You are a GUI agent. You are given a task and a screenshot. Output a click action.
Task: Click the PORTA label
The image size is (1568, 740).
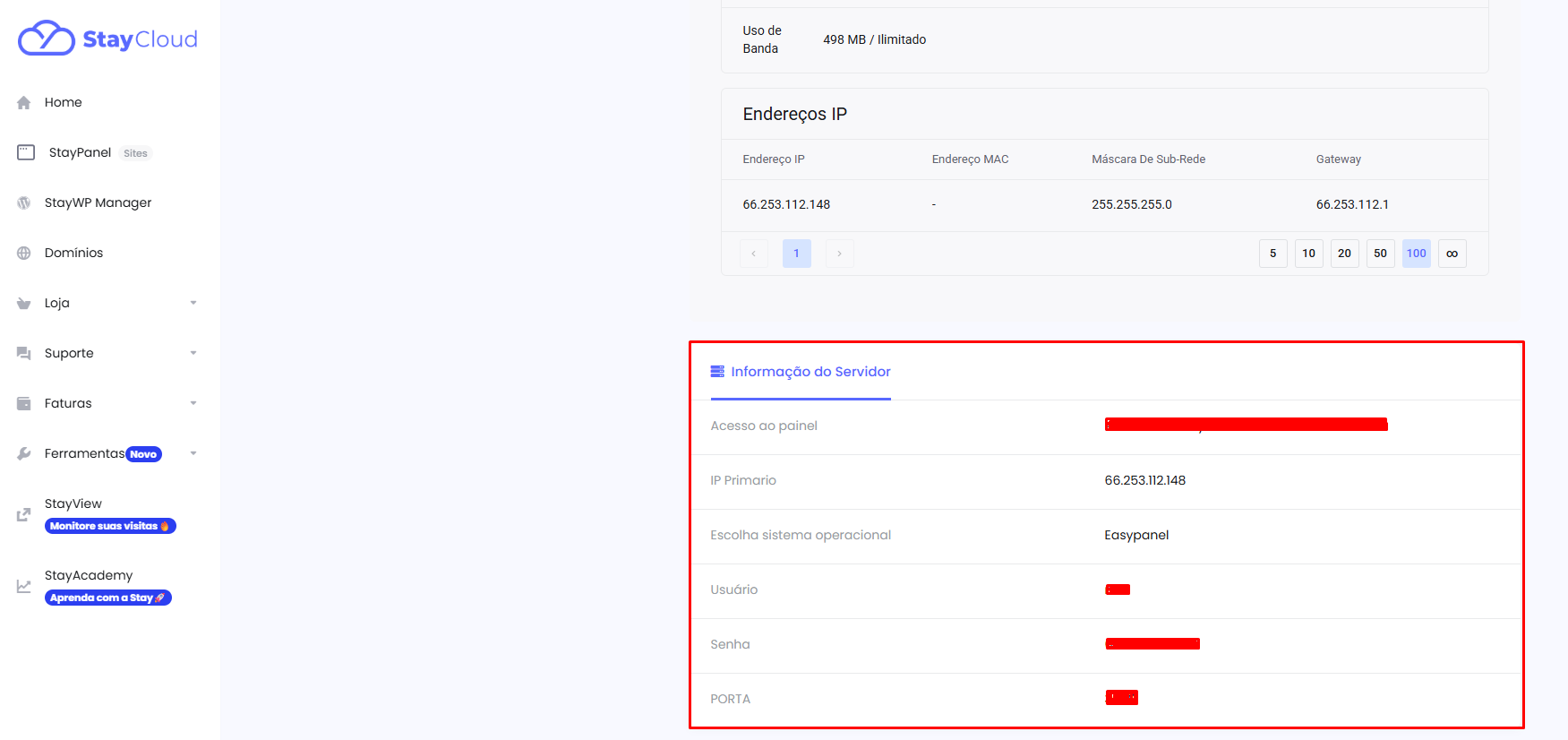point(730,699)
